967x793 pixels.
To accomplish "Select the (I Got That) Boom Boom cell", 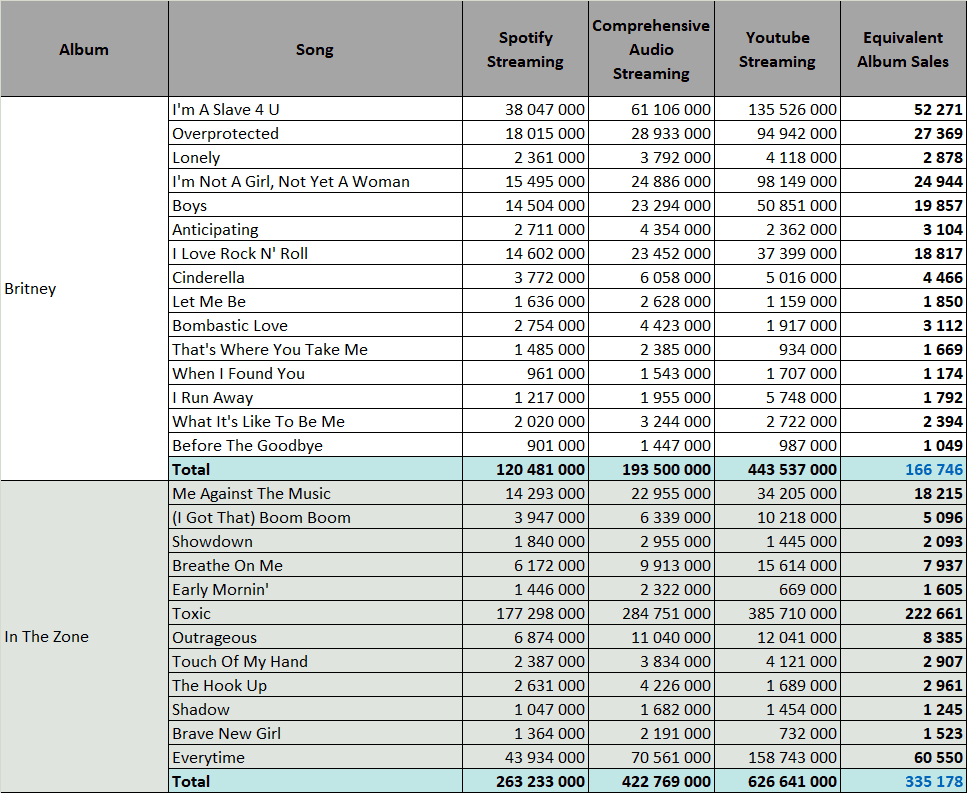I will coord(315,517).
